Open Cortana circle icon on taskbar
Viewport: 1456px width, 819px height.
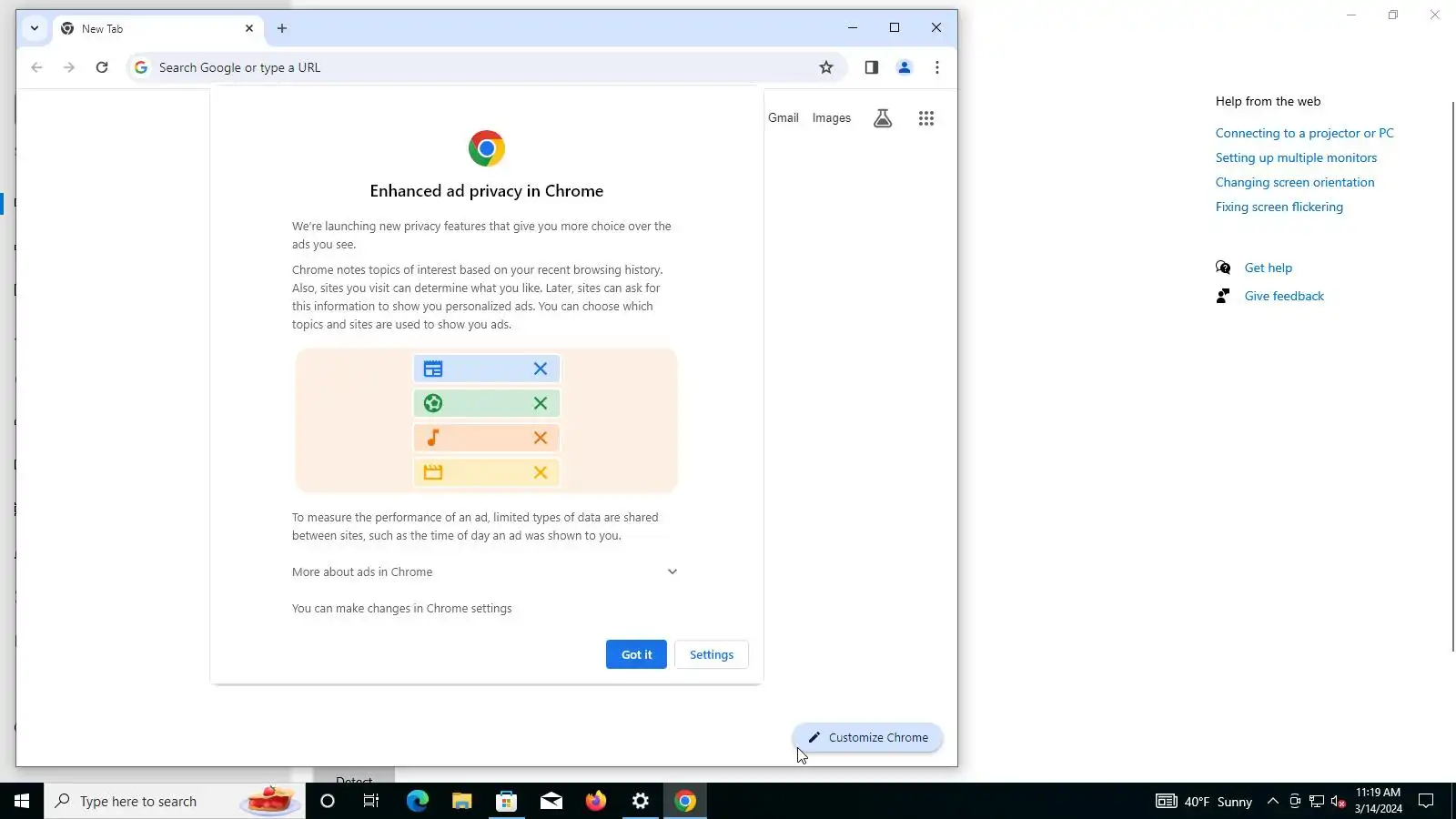pos(328,801)
